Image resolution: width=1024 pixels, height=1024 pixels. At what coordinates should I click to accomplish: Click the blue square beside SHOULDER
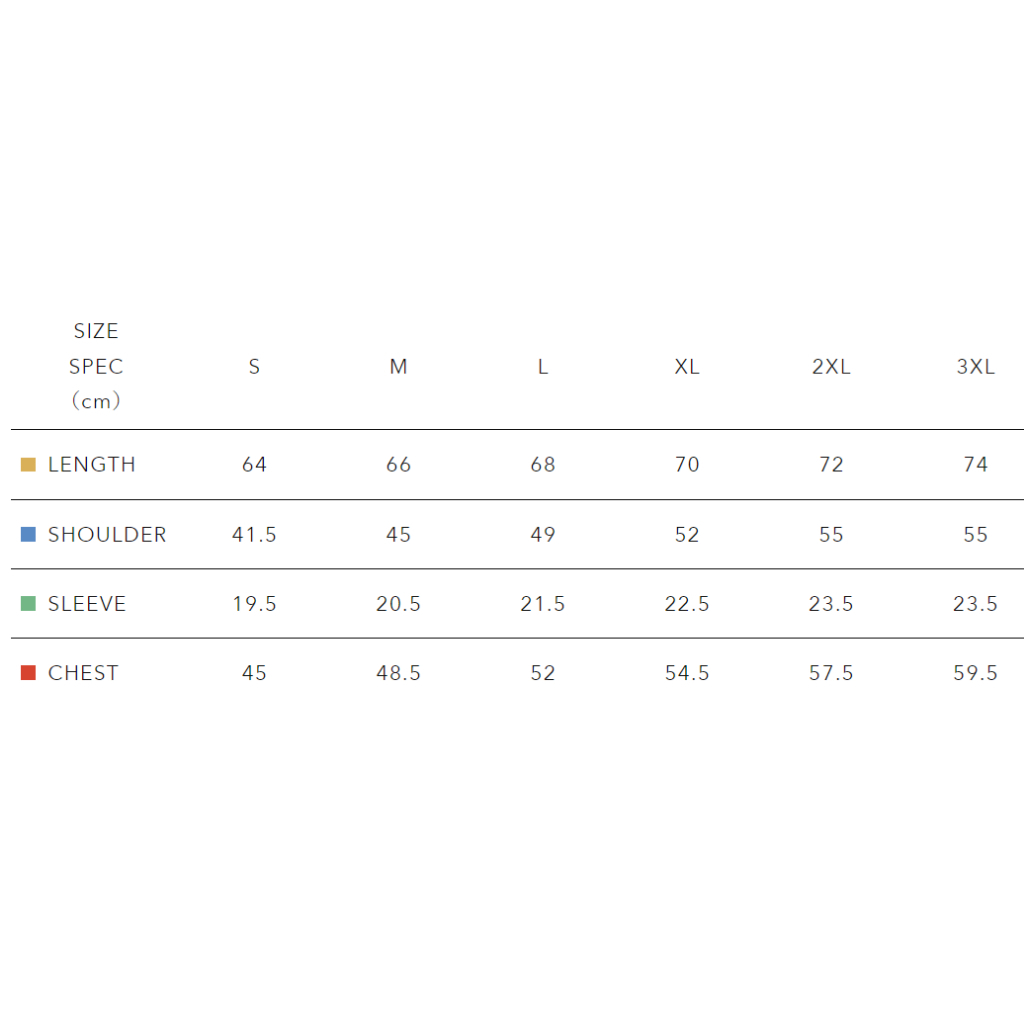point(28,534)
